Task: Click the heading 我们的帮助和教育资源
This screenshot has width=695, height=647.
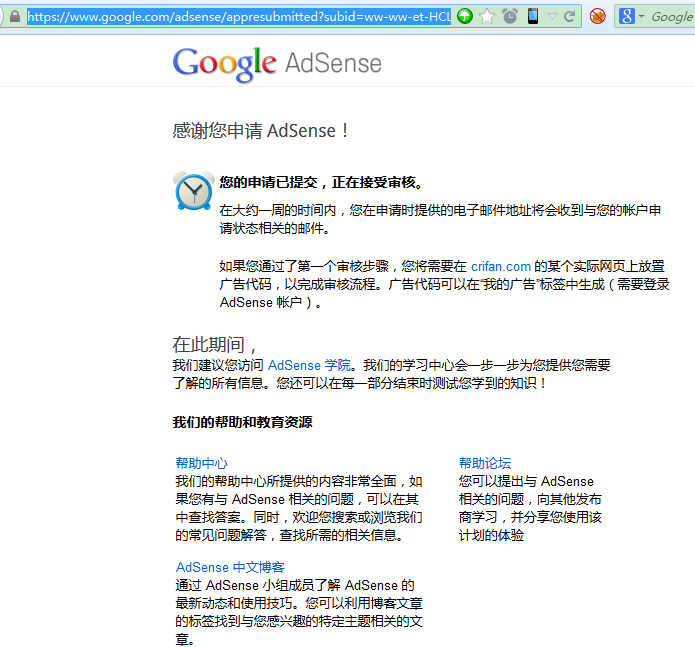Action: 242,422
